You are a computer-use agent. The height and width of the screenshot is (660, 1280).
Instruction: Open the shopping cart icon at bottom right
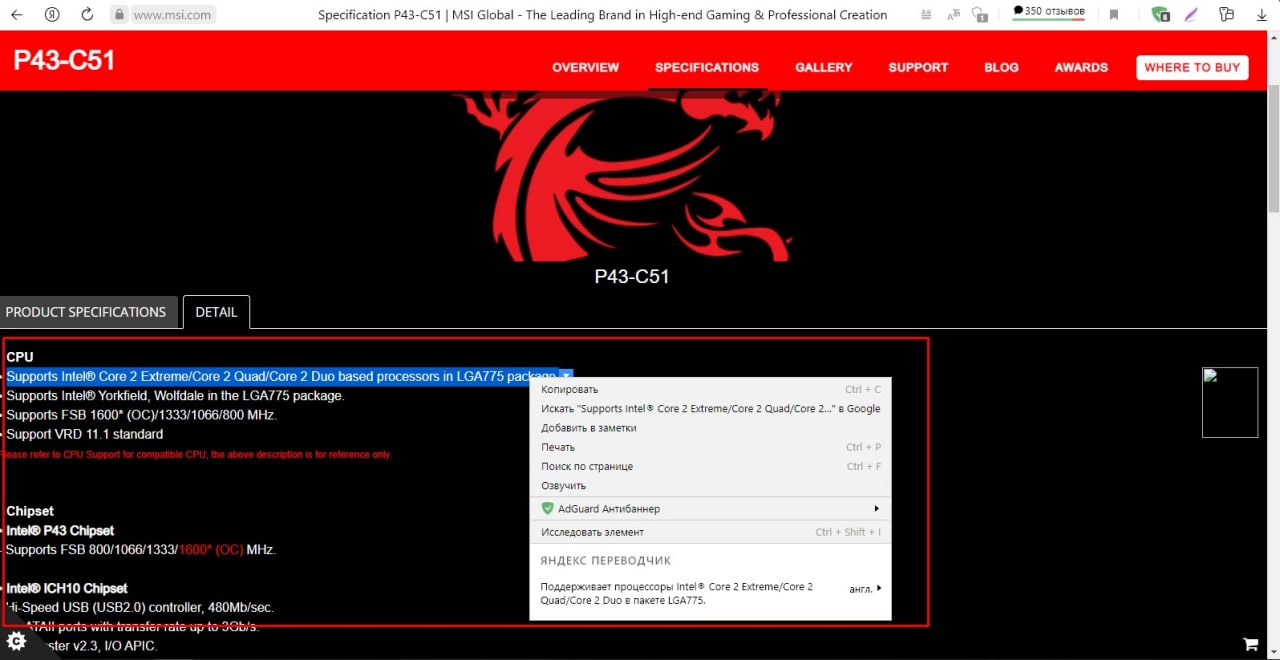point(1250,644)
